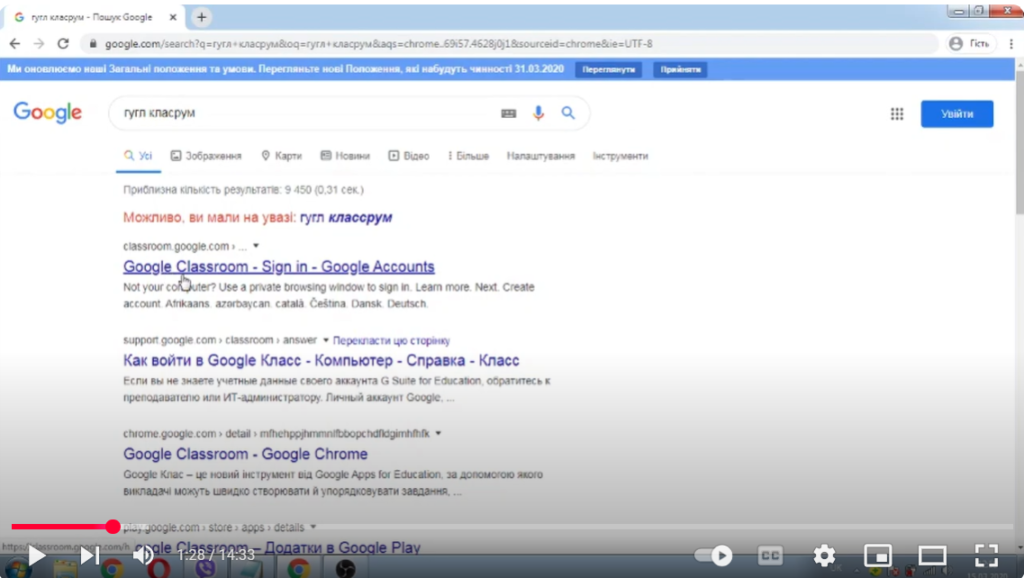1024x578 pixels.
Task: Open a new tab with the plus button
Action: coord(201,18)
